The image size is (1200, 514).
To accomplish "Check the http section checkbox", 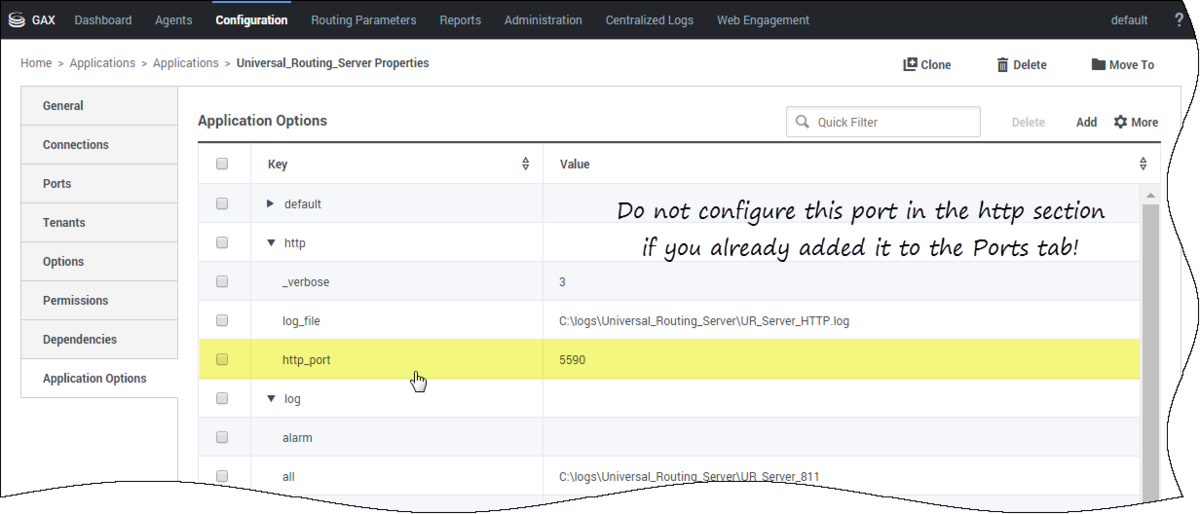I will [222, 242].
